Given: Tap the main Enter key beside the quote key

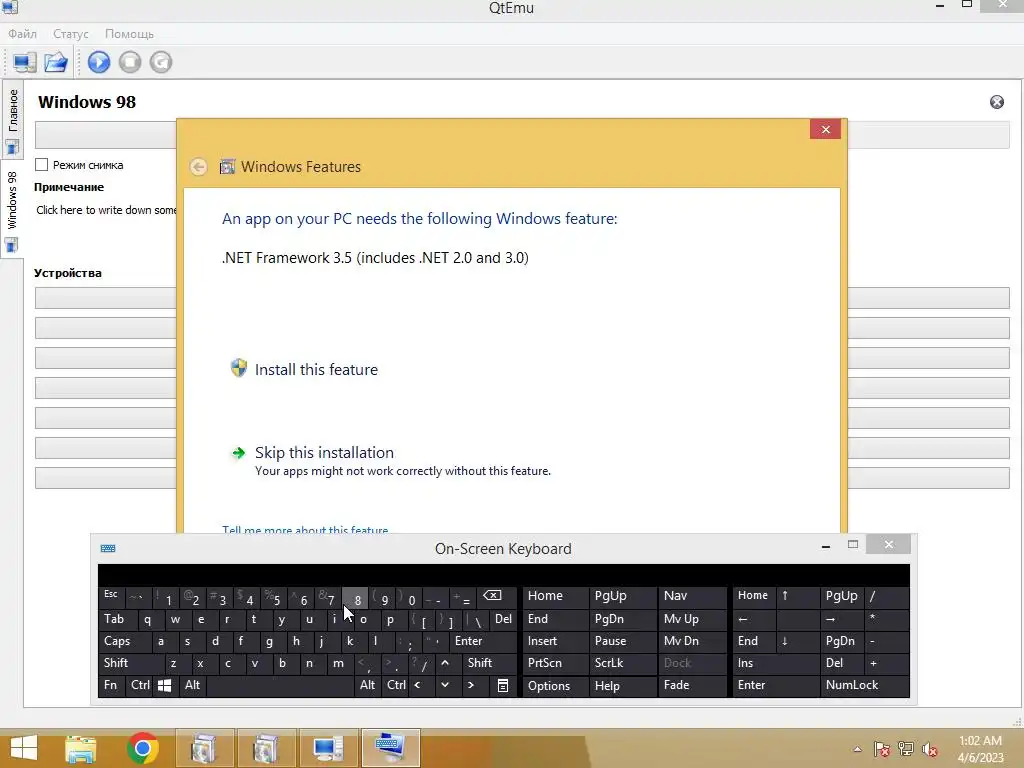Looking at the screenshot, I should click(482, 641).
